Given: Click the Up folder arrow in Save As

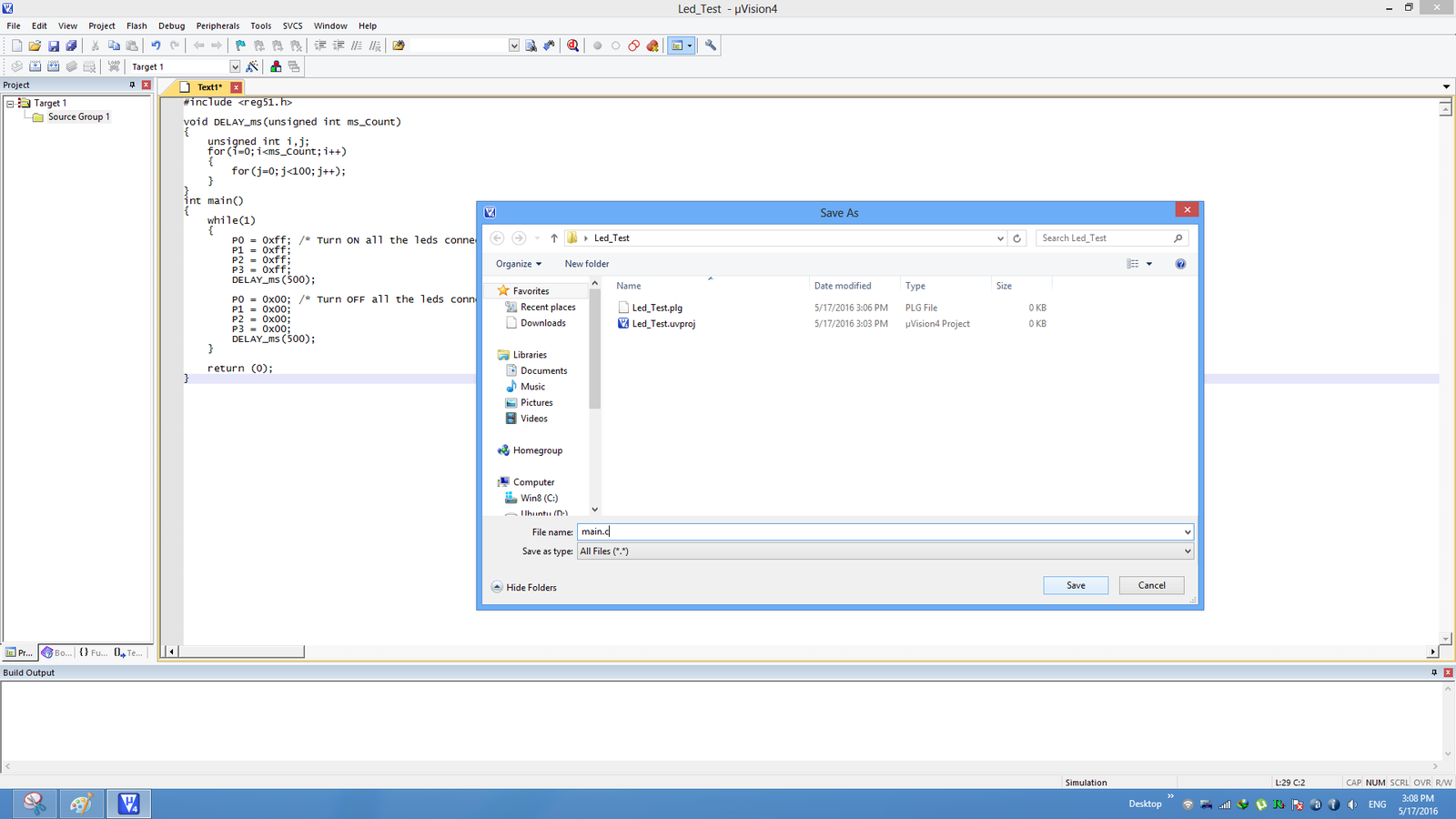Looking at the screenshot, I should [554, 238].
